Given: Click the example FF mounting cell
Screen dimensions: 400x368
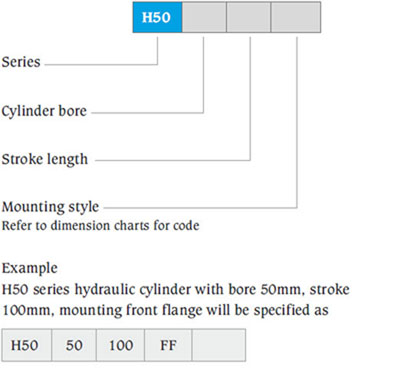Looking at the screenshot, I should [168, 345].
